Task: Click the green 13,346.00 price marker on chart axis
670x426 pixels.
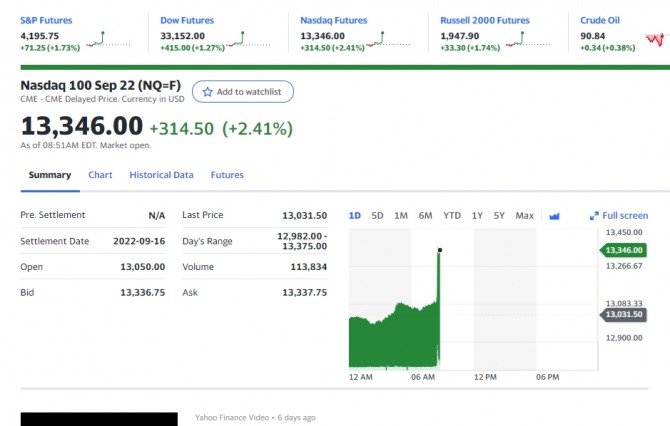Action: (624, 250)
